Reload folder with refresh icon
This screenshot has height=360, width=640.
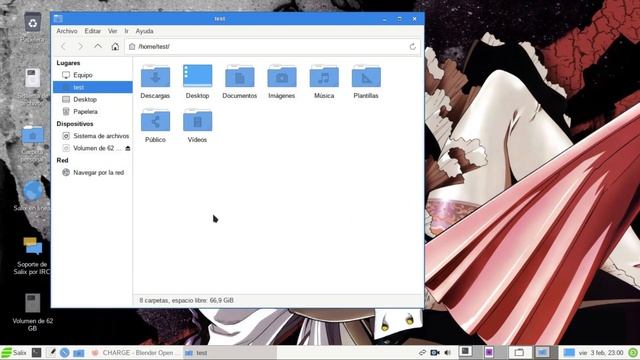(x=413, y=47)
